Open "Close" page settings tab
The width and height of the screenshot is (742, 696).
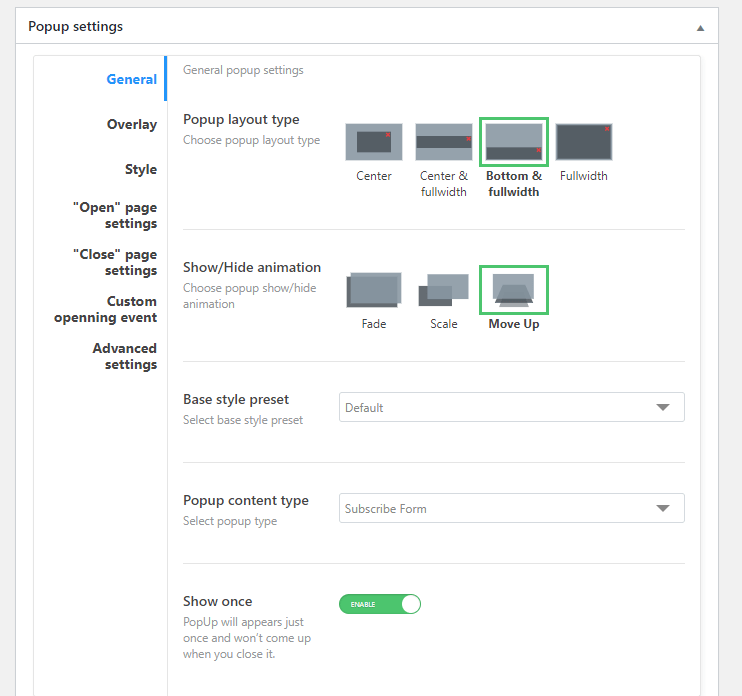pyautogui.click(x=115, y=262)
